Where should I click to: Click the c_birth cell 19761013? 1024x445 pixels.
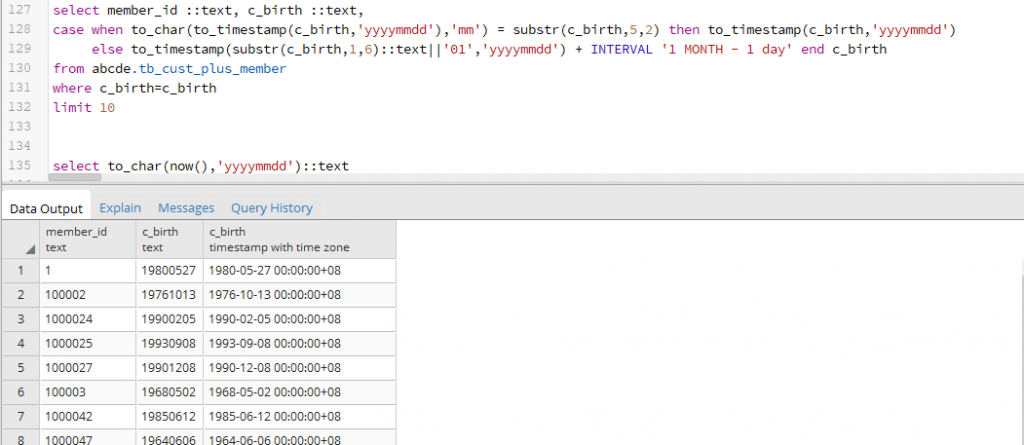click(x=170, y=295)
